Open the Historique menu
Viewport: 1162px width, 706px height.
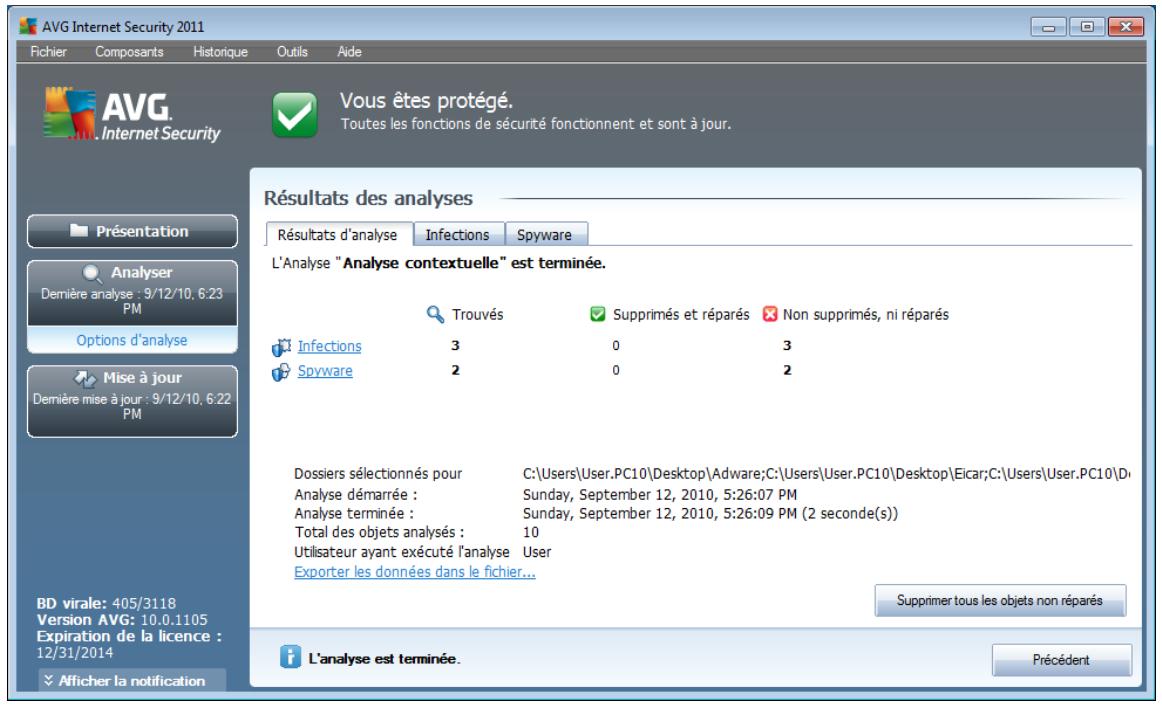tap(220, 52)
